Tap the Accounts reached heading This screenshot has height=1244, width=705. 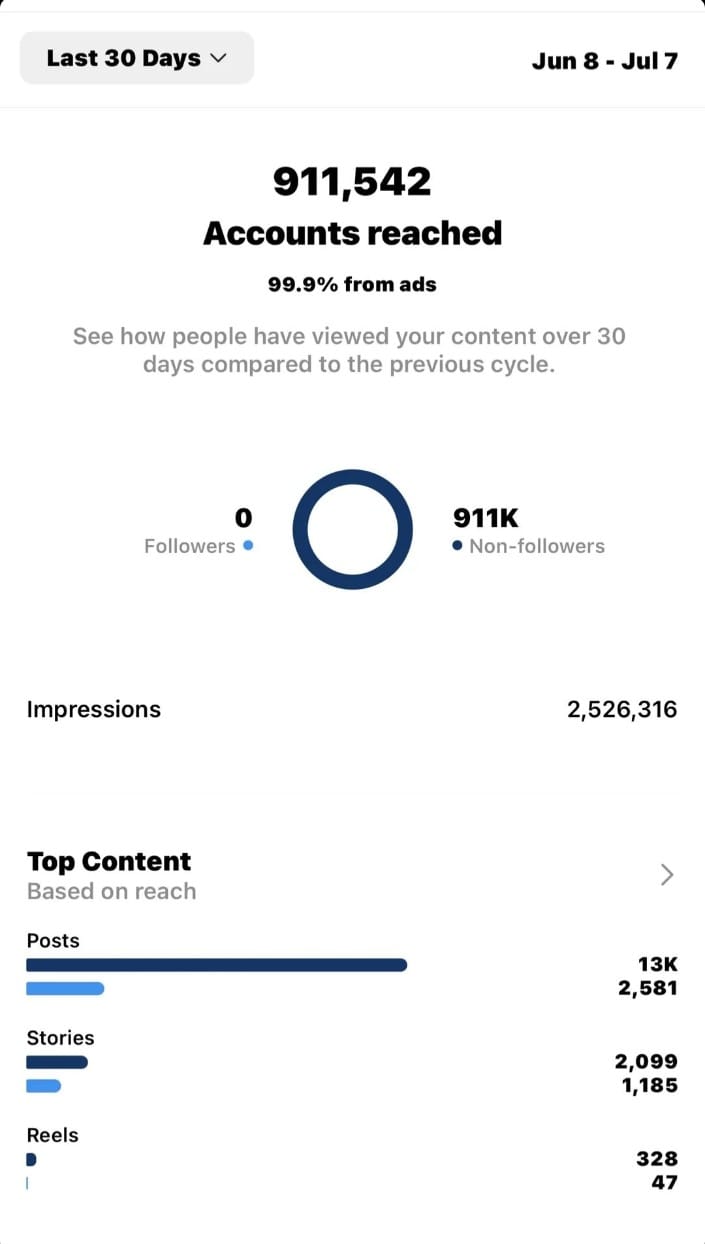coord(352,233)
